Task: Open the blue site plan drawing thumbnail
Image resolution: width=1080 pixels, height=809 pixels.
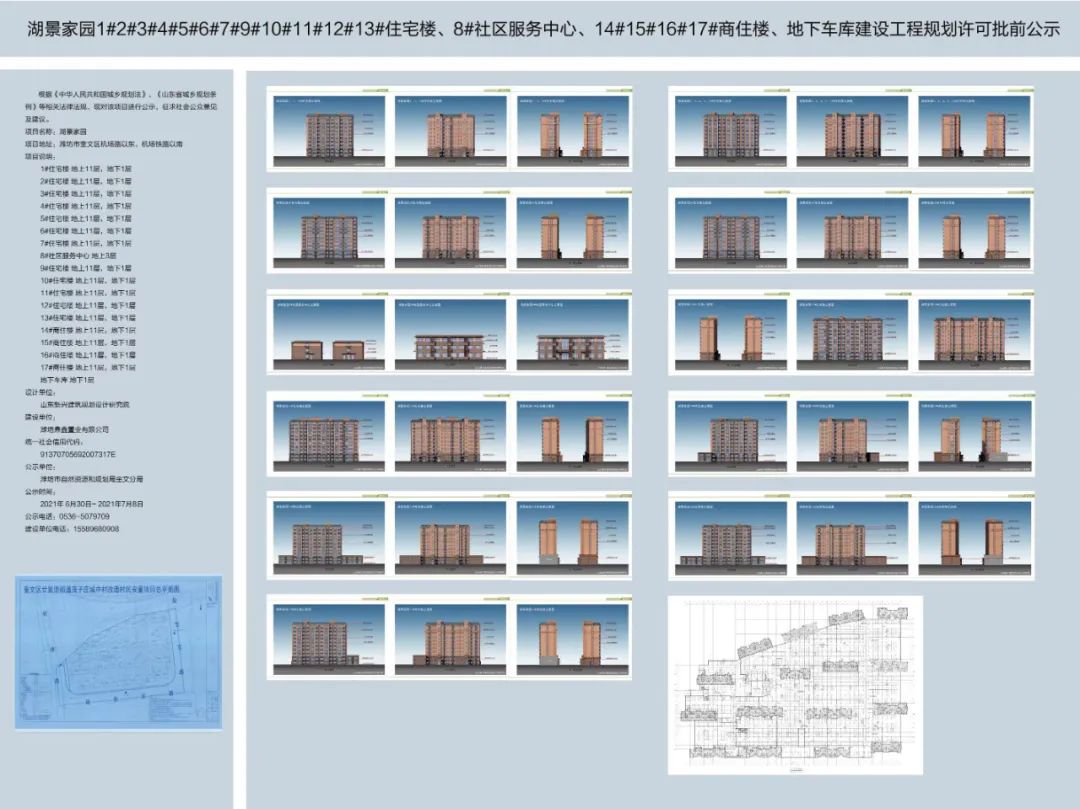Action: coord(118,652)
